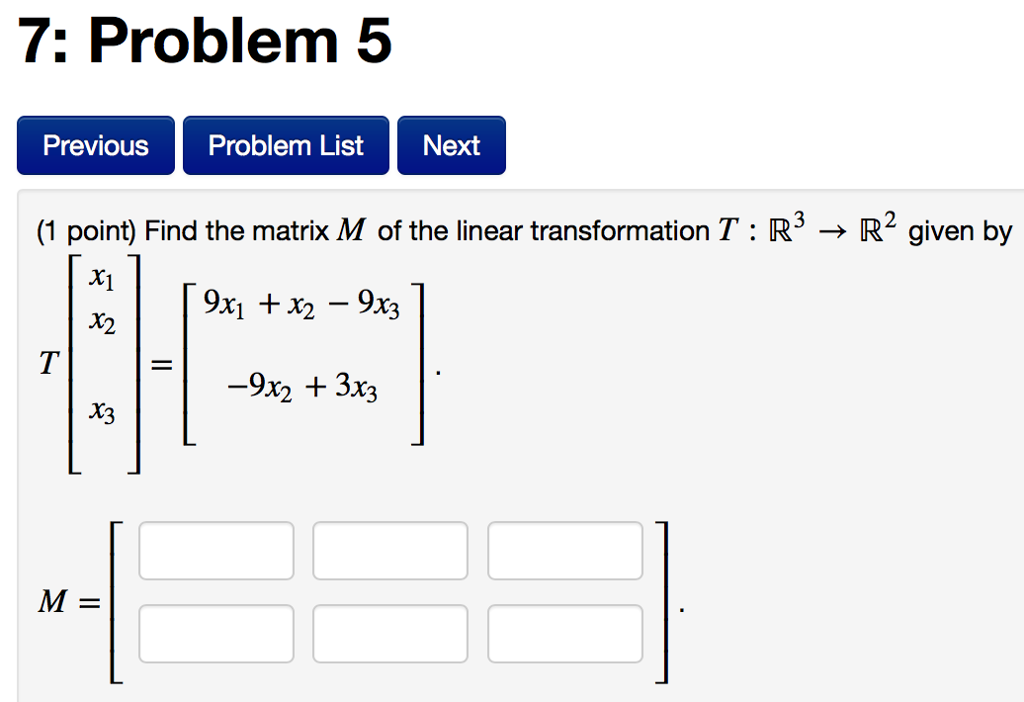Click the Previous button

tap(95, 145)
